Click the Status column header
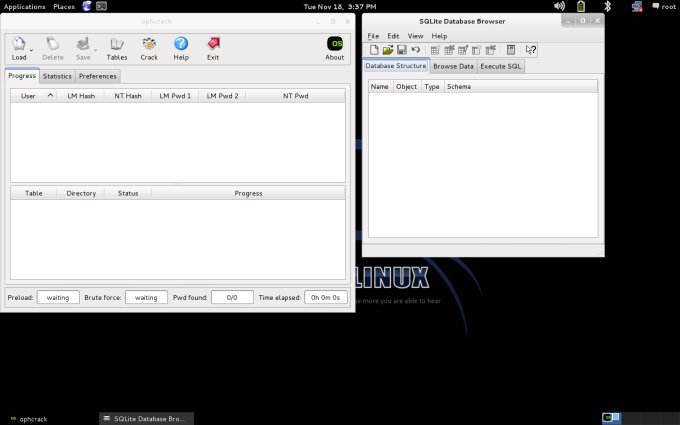The width and height of the screenshot is (680, 425). pos(128,193)
